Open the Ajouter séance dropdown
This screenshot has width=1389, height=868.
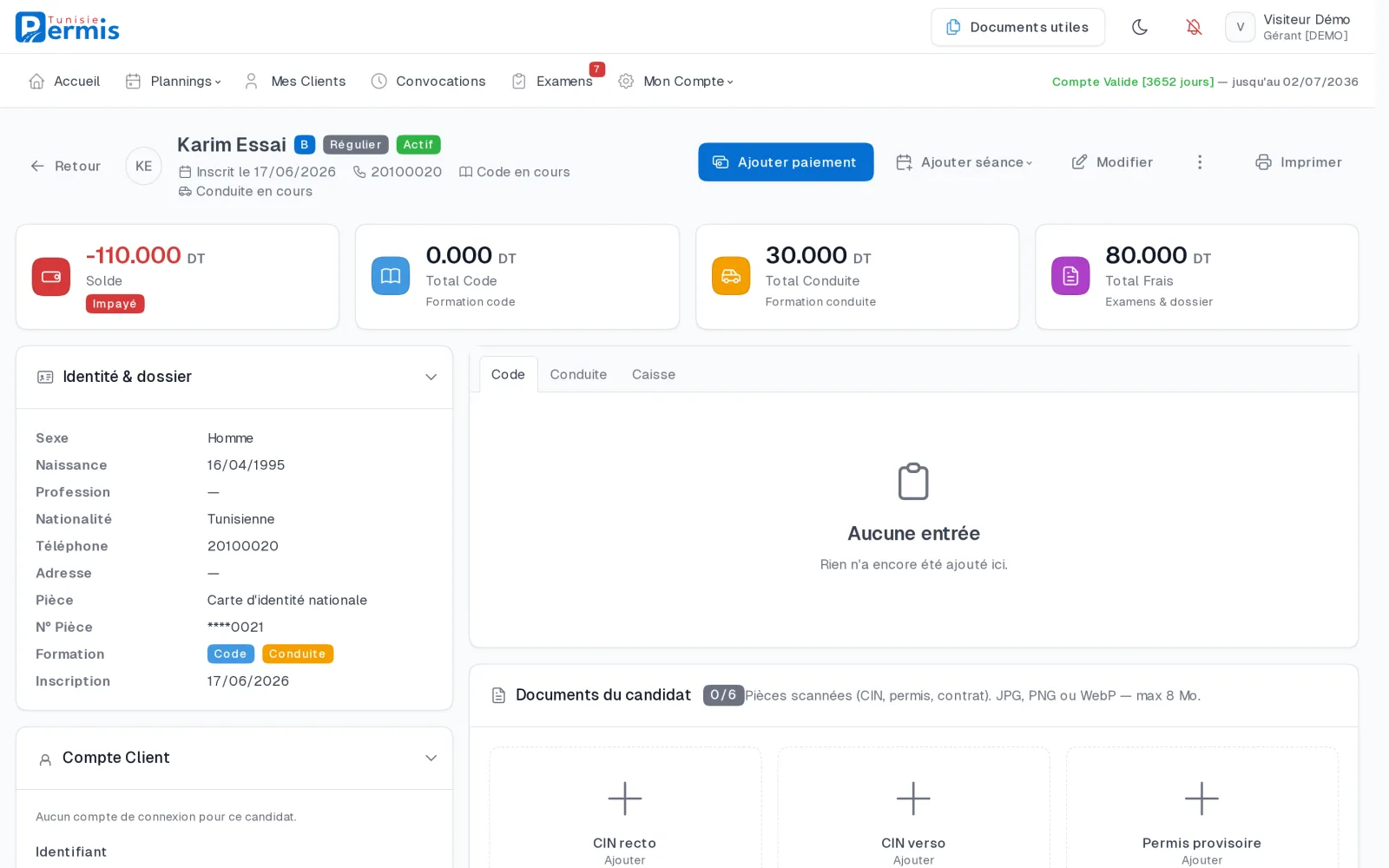[964, 162]
